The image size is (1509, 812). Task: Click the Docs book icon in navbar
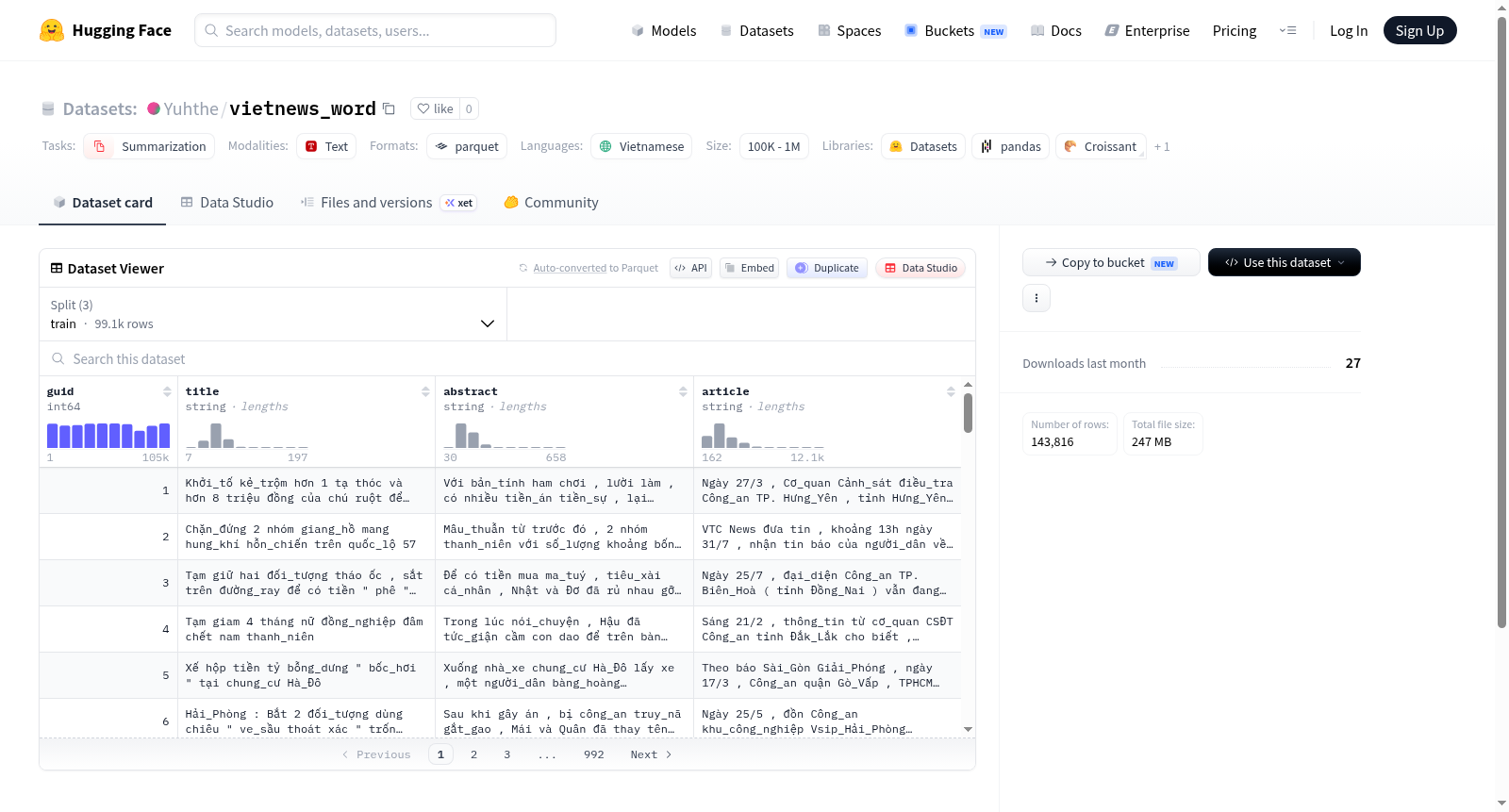pos(1037,30)
